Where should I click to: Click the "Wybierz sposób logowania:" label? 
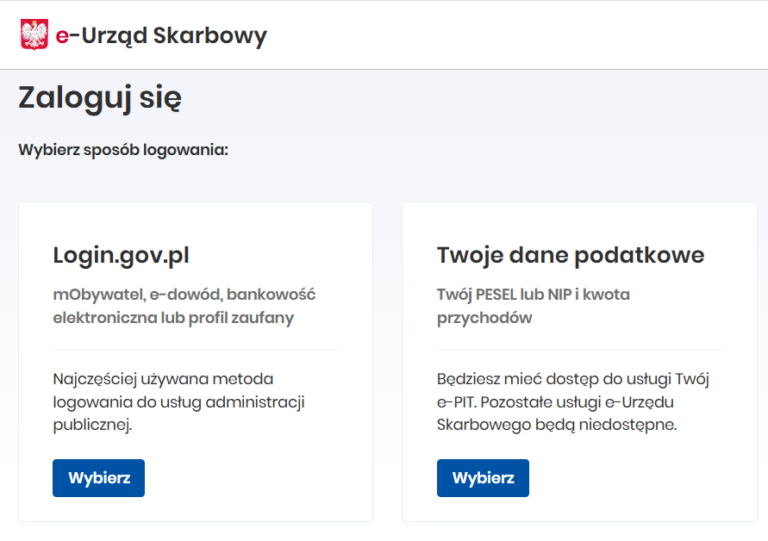click(124, 150)
